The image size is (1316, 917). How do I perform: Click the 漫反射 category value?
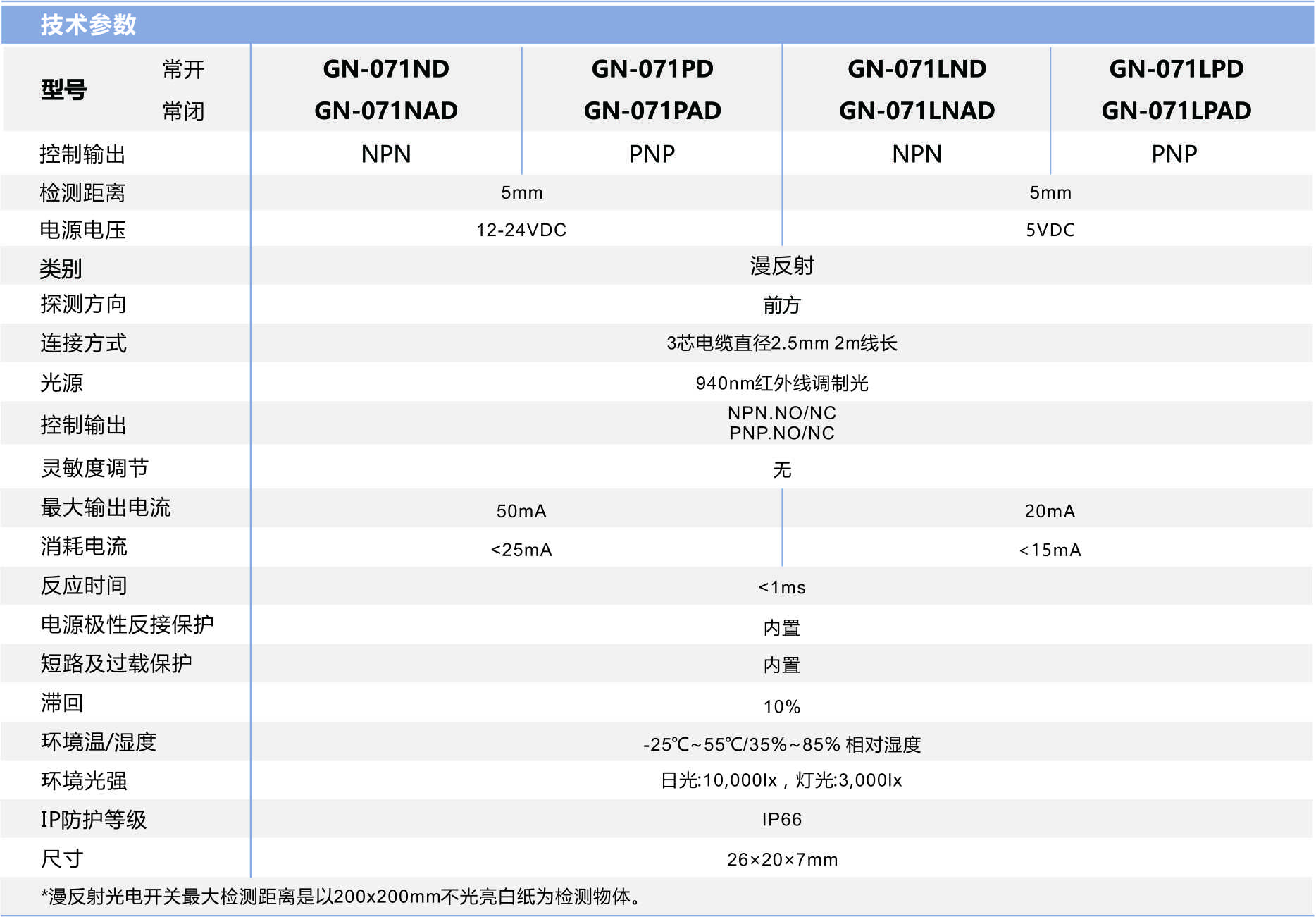coord(782,266)
